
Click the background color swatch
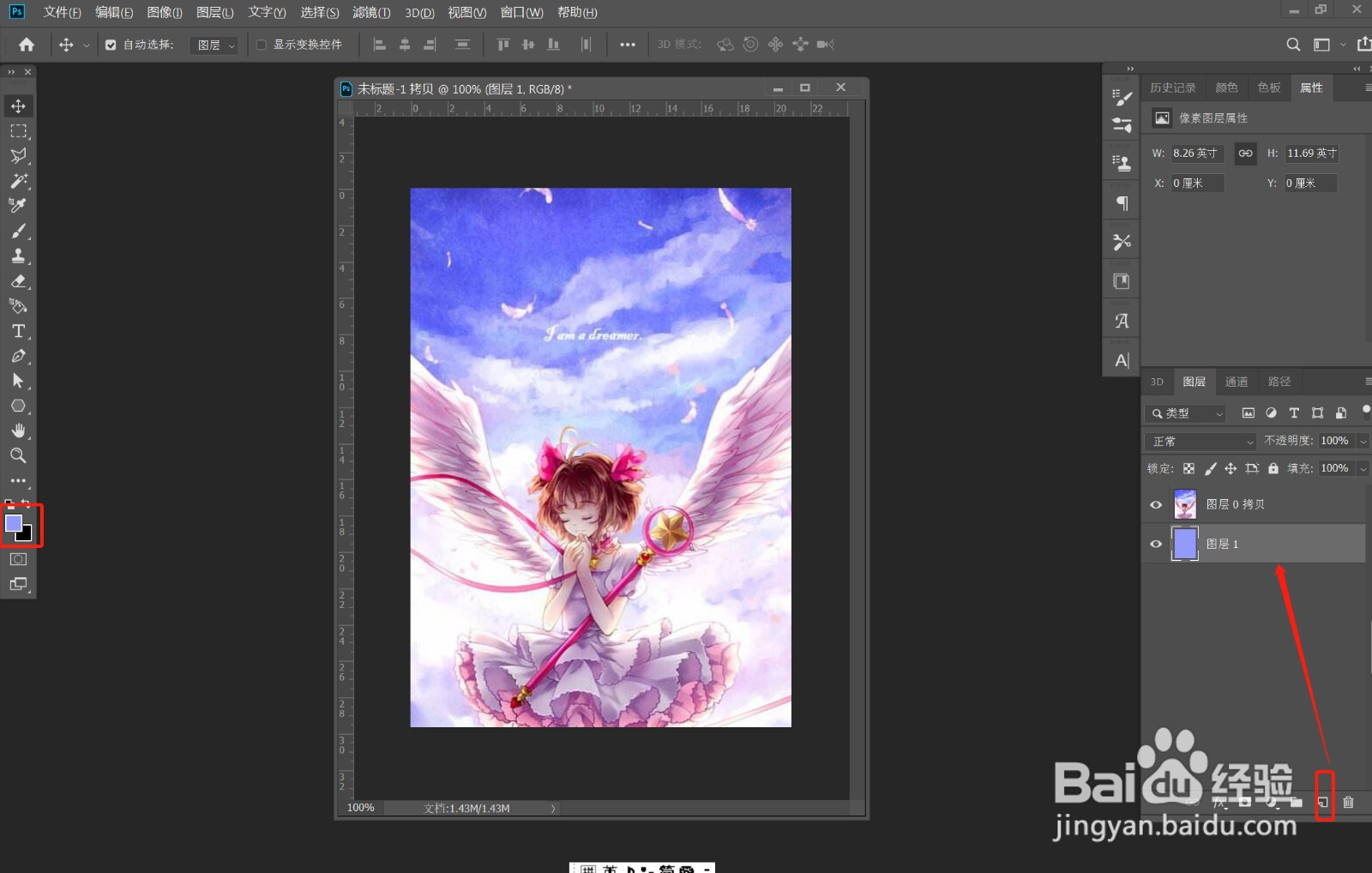tap(27, 536)
